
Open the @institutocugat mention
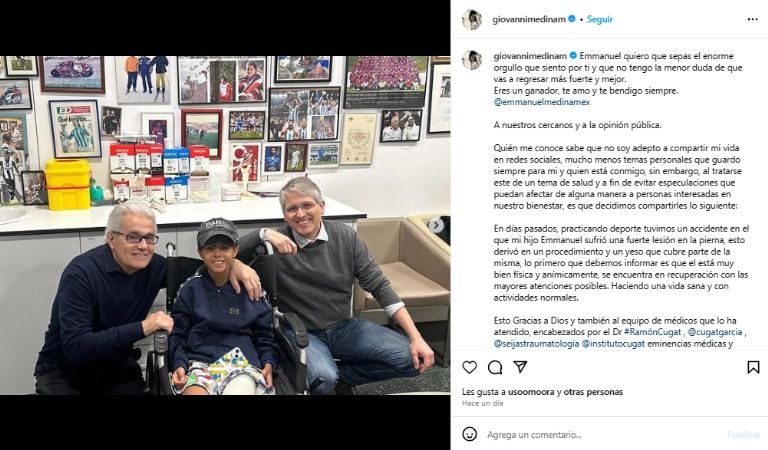pyautogui.click(x=613, y=344)
